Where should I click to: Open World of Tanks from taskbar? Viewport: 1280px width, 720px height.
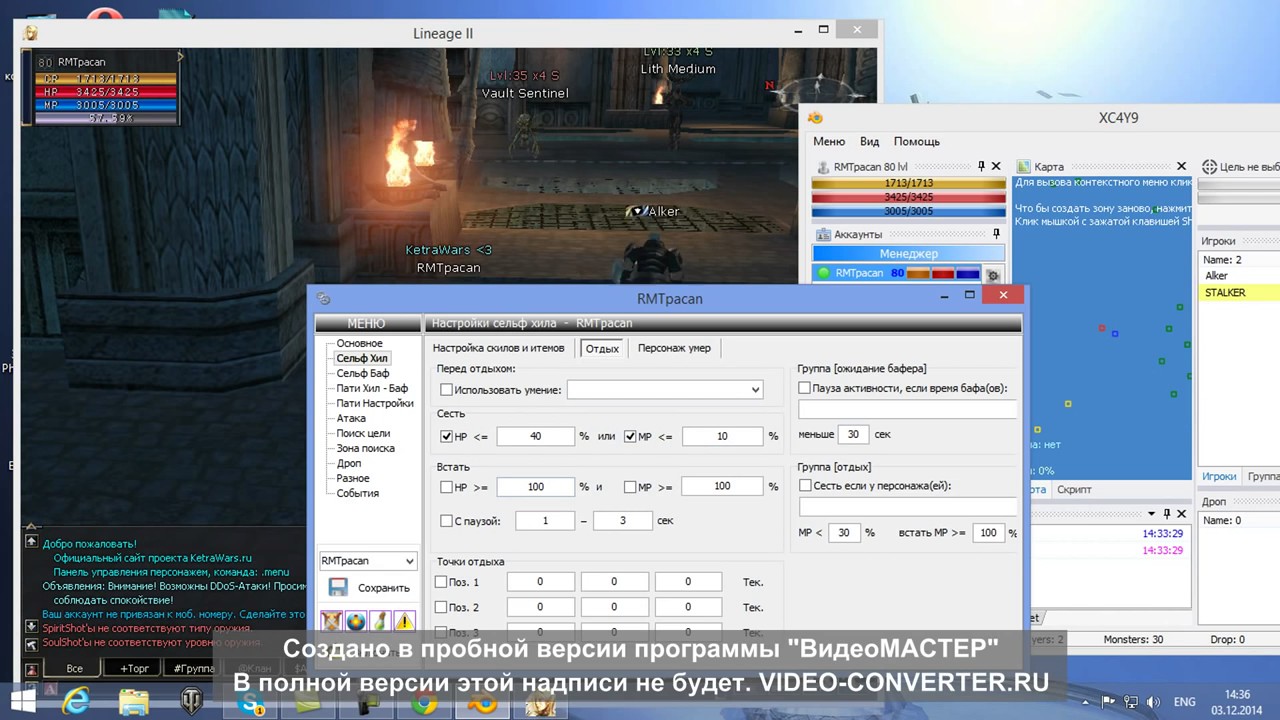[190, 702]
